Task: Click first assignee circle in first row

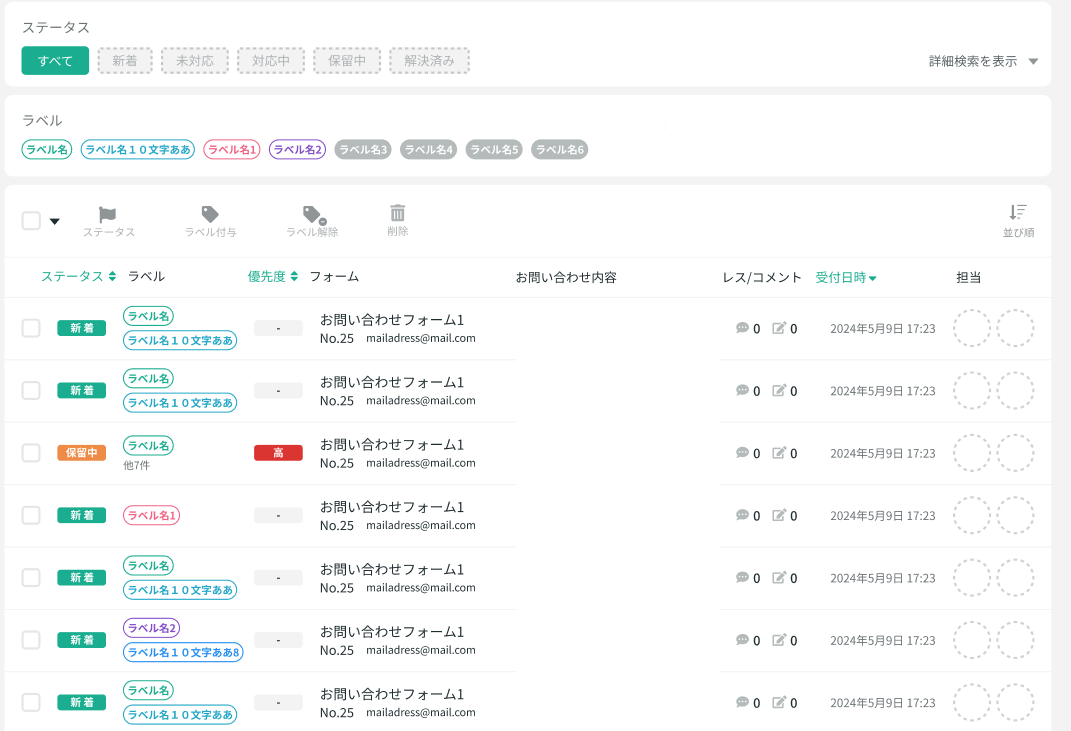Action: pyautogui.click(x=971, y=328)
